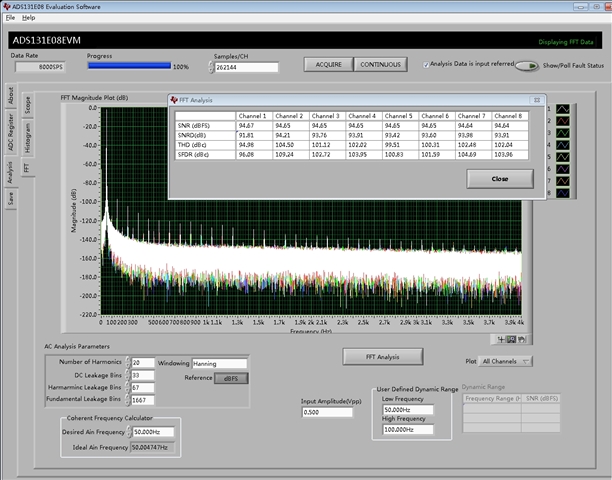Click the ACQUIRE button
This screenshot has height=480, width=612.
coord(329,65)
